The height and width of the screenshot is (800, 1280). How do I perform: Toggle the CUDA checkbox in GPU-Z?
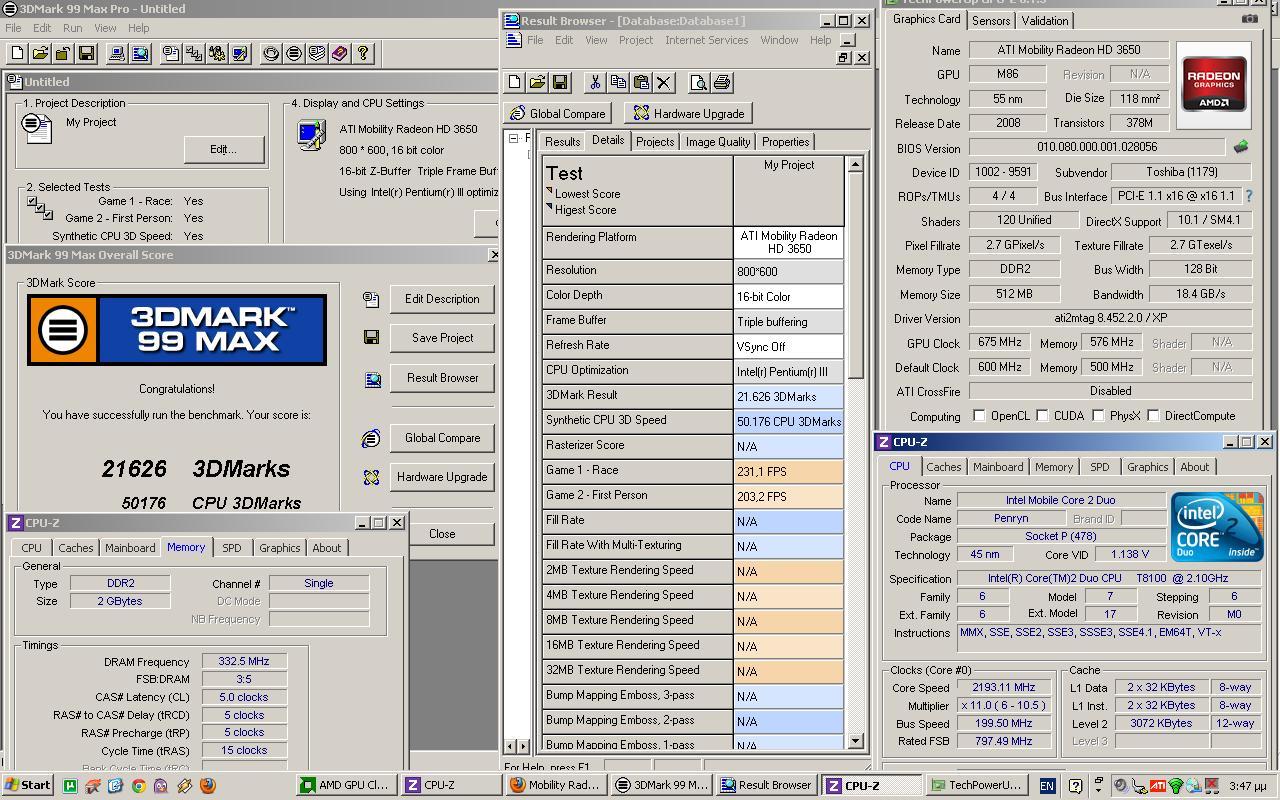coord(1042,416)
